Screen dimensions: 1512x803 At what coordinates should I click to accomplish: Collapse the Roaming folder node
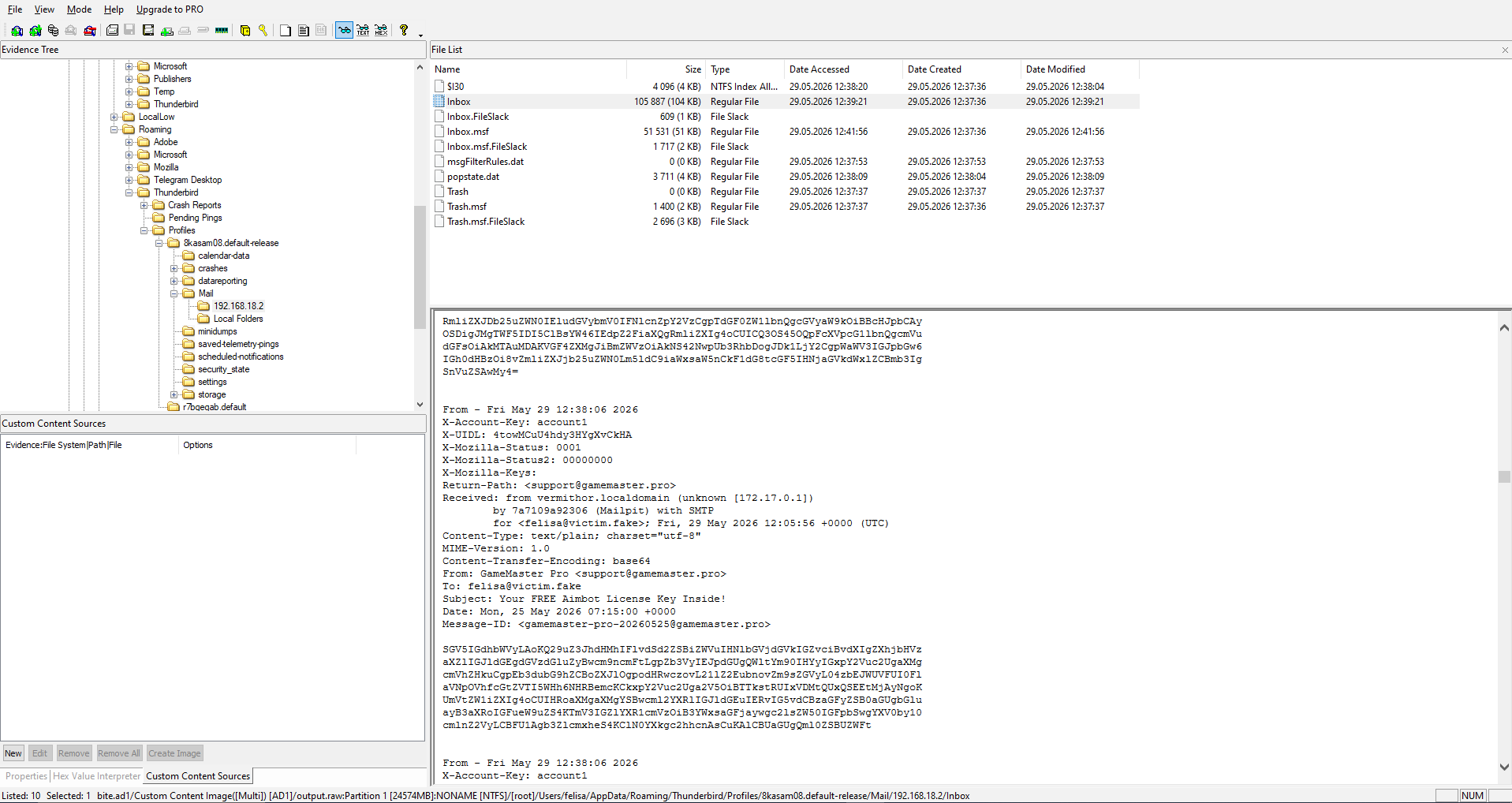click(x=114, y=129)
